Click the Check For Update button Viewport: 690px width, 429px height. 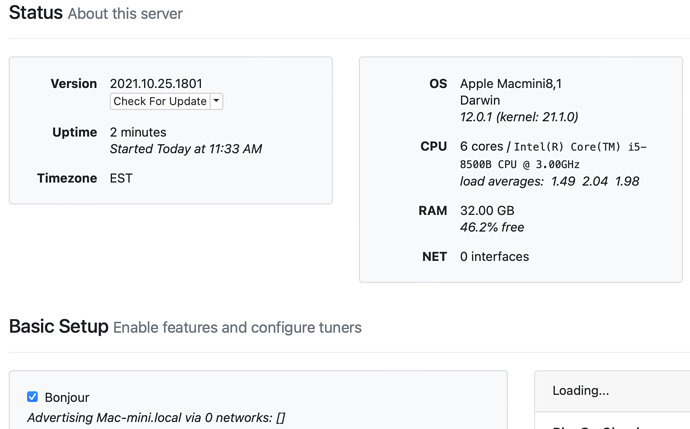160,101
